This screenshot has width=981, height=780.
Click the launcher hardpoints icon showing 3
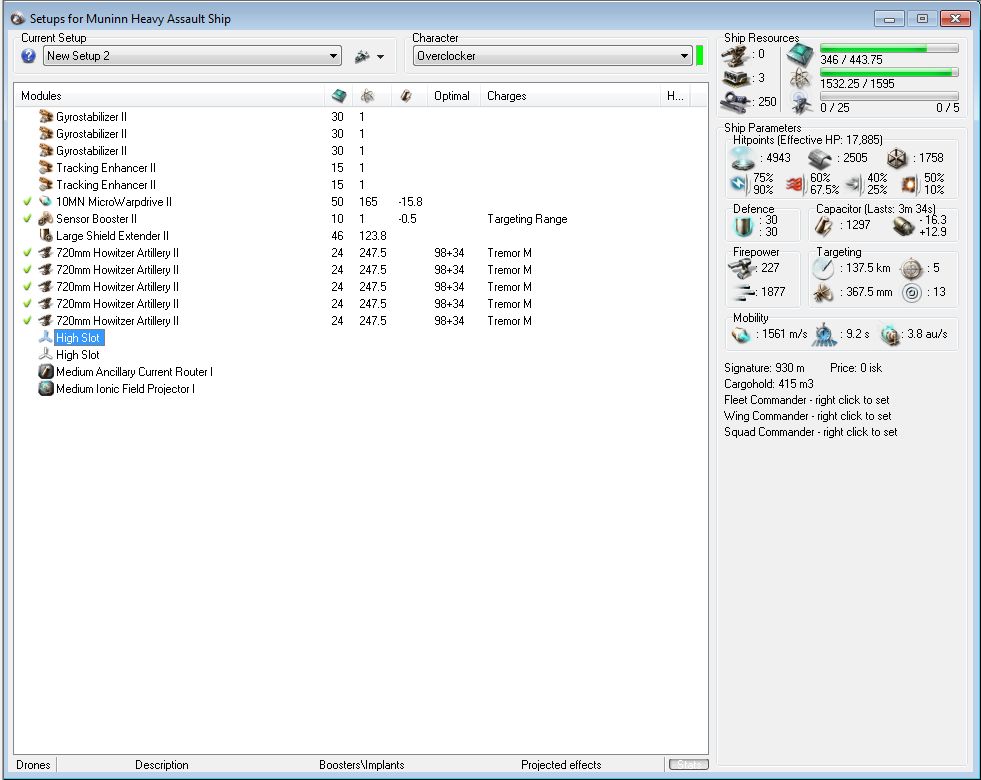(x=736, y=79)
